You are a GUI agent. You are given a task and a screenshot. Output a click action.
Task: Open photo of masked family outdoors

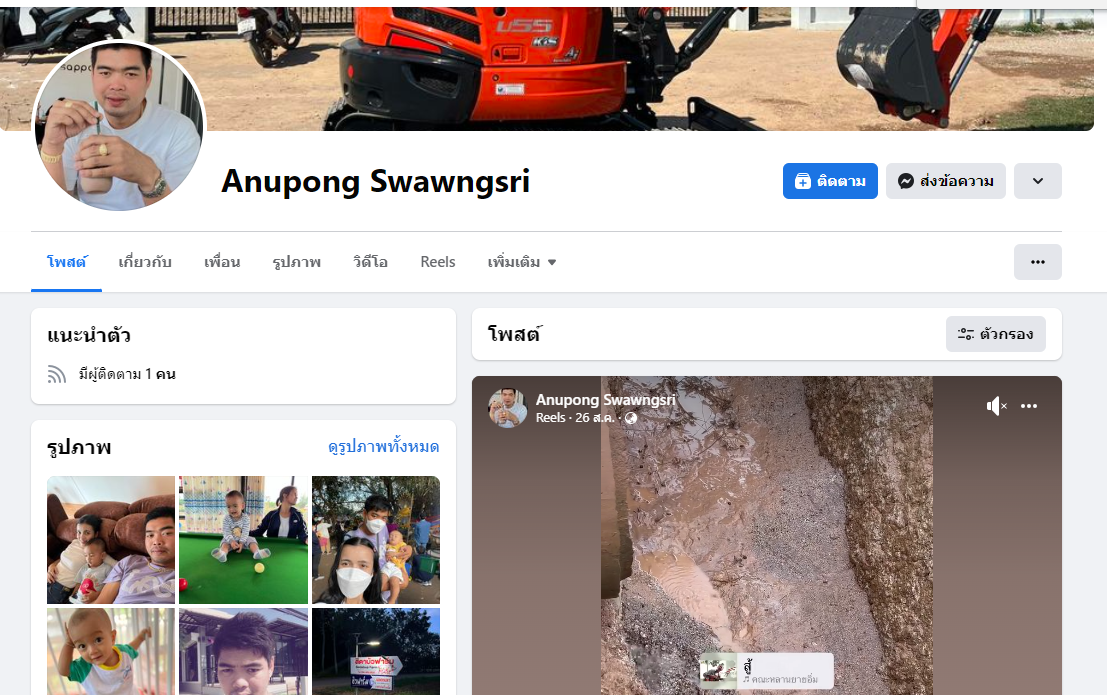coord(376,540)
